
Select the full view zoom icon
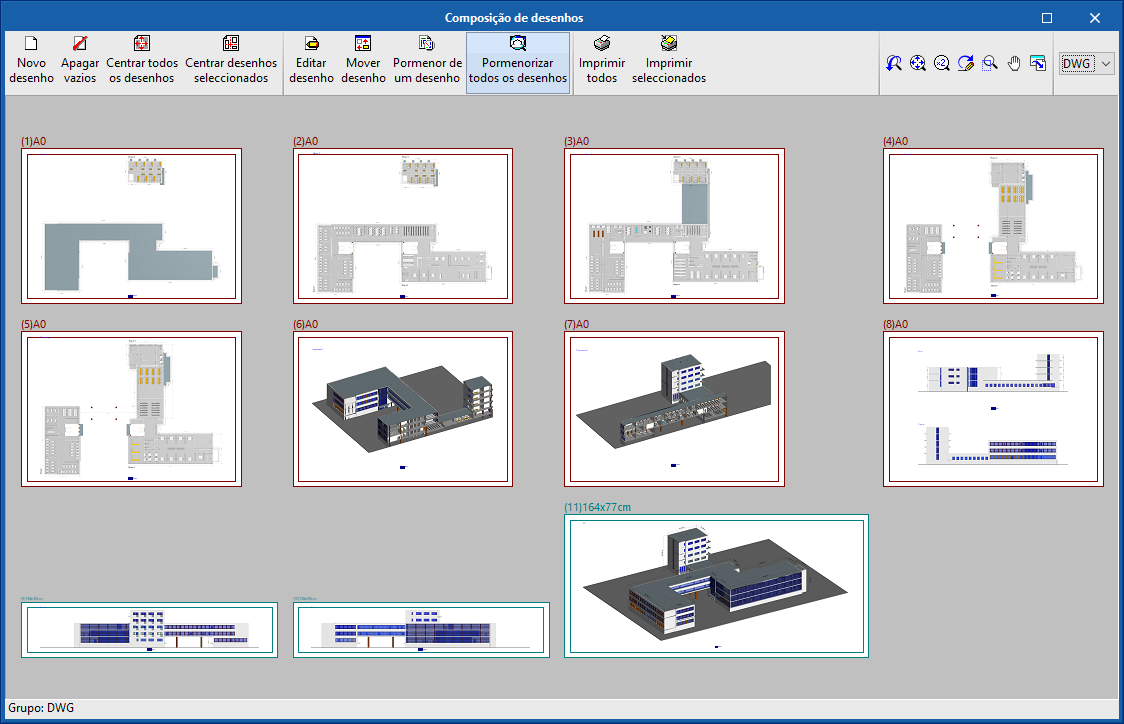click(x=917, y=63)
